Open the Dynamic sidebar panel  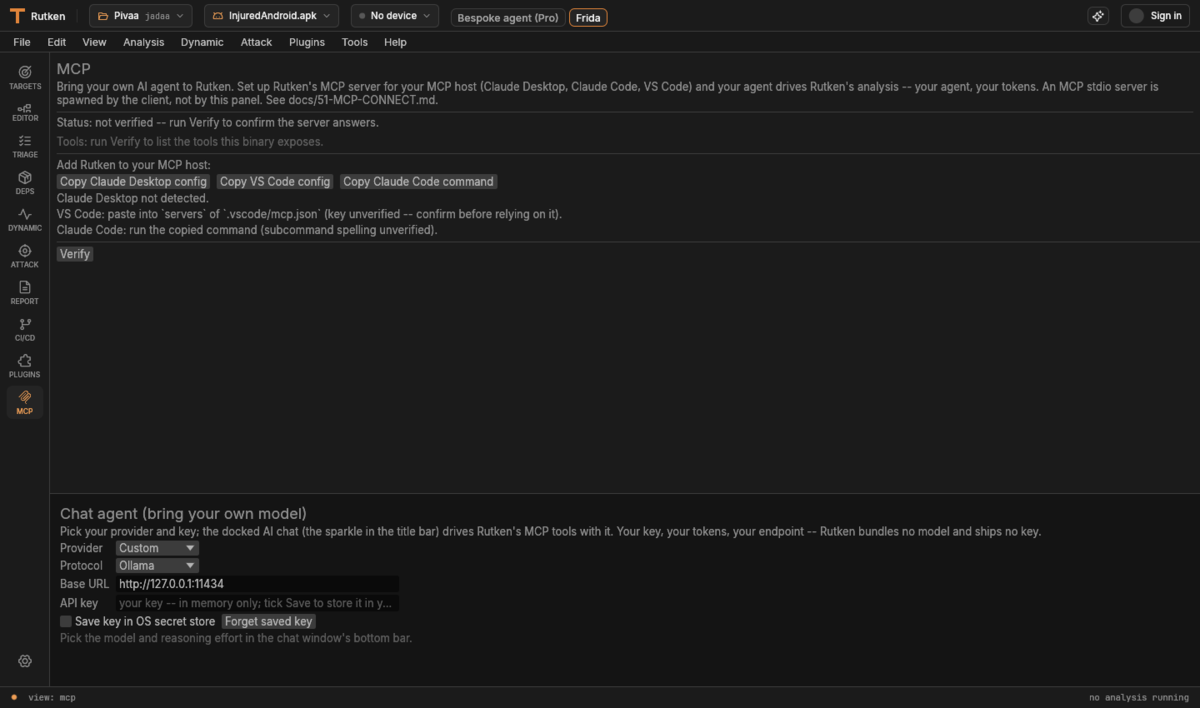[x=25, y=220]
